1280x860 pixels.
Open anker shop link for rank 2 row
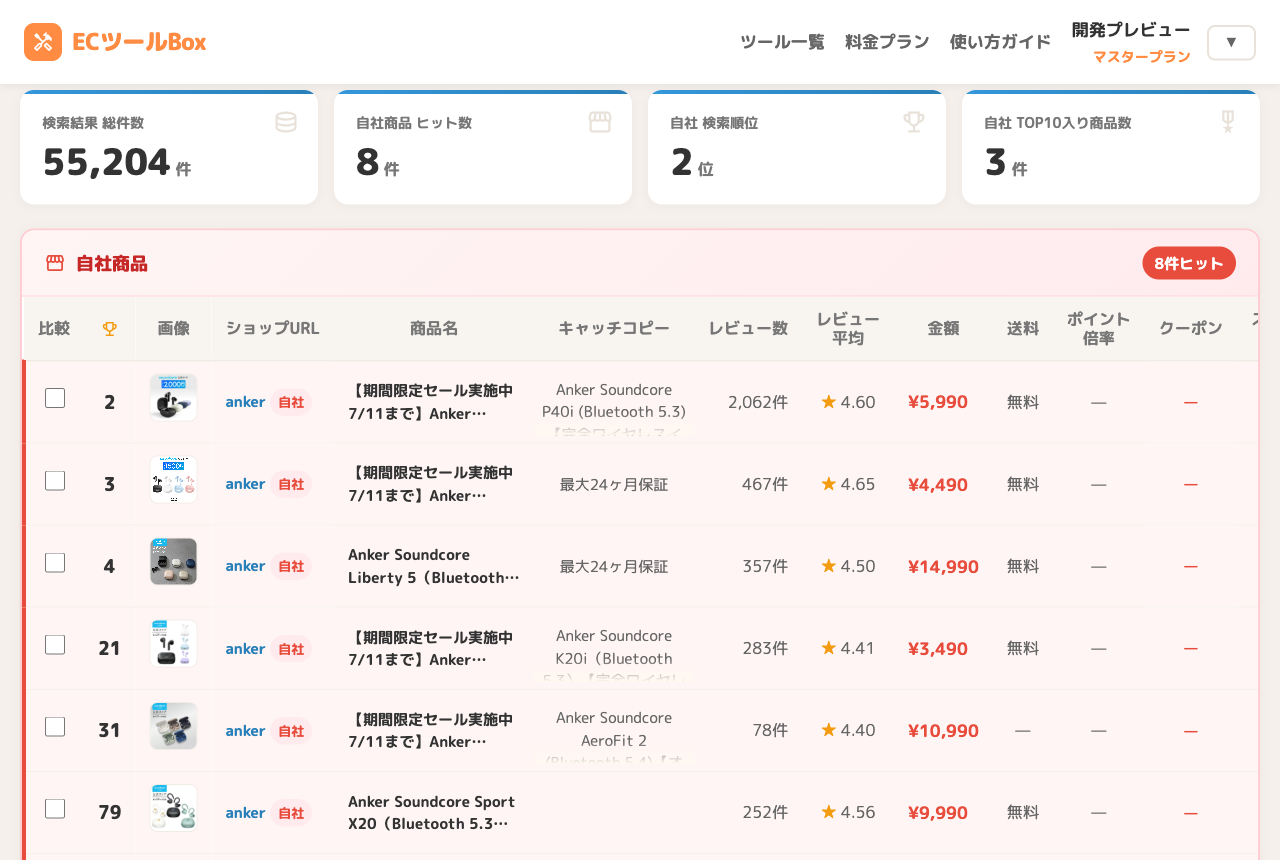245,402
